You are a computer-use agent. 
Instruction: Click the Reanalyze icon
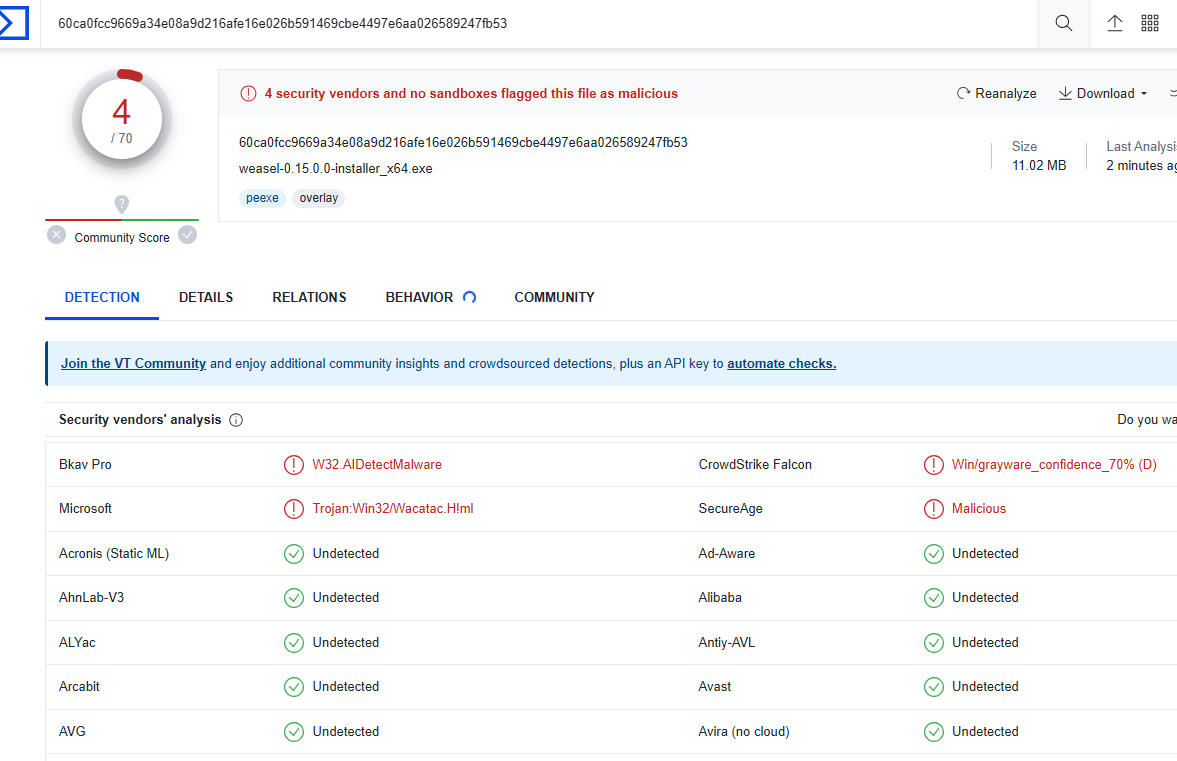[x=964, y=93]
